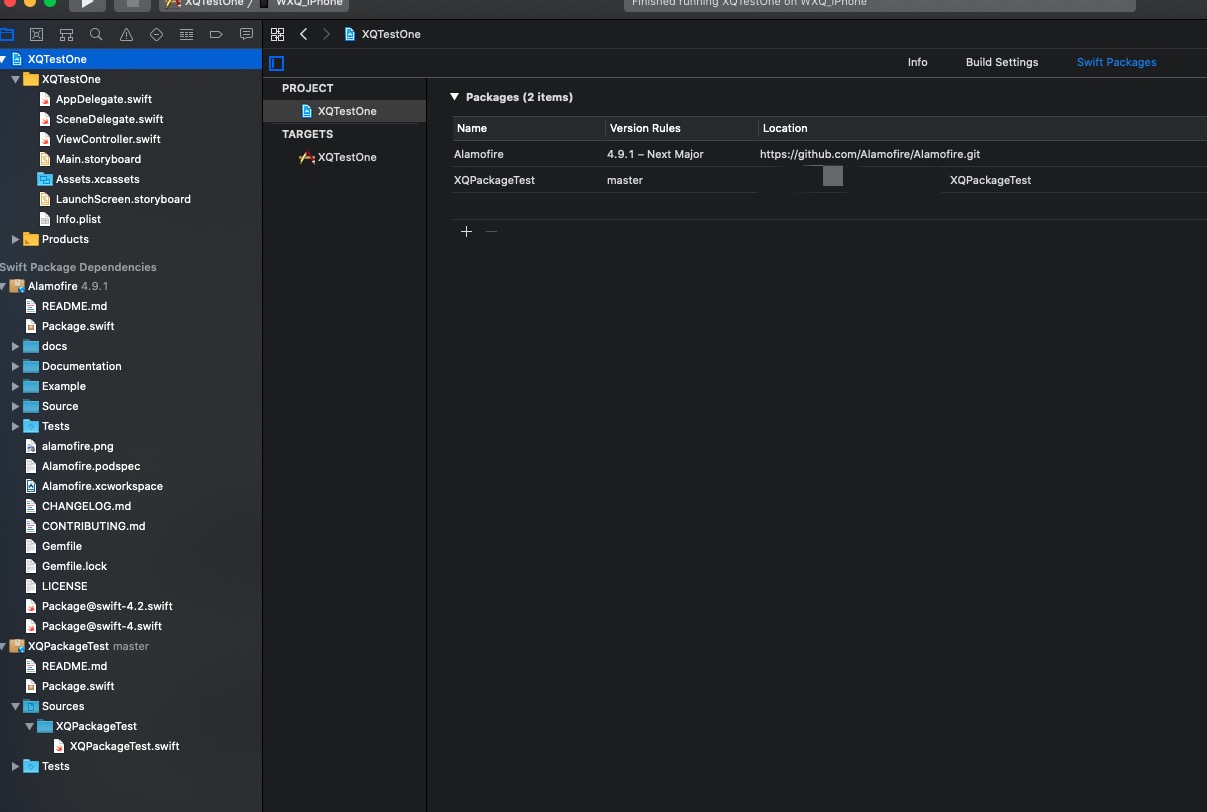1207x812 pixels.
Task: Click the Run play button
Action: point(87,4)
